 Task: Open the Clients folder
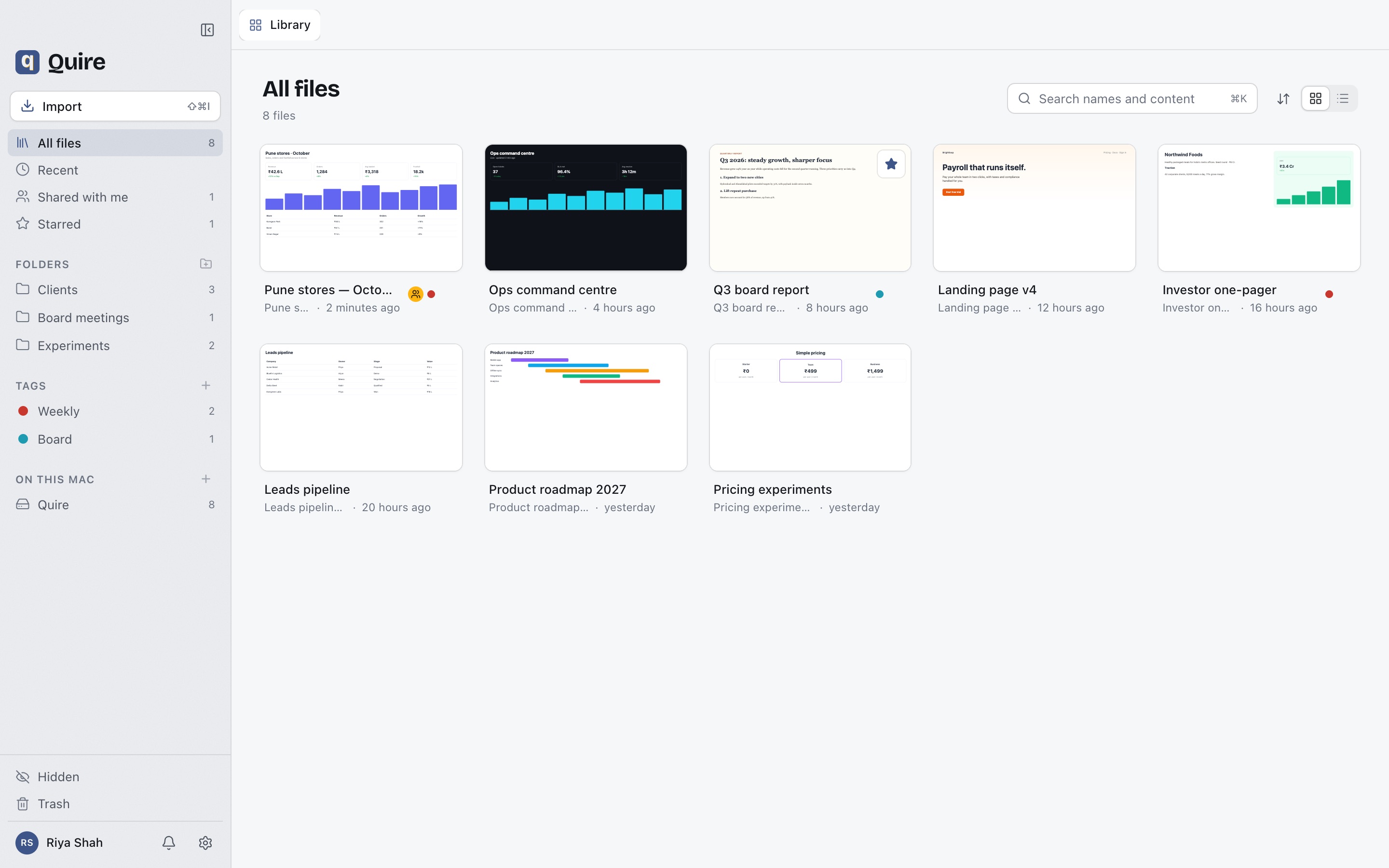[x=115, y=289]
